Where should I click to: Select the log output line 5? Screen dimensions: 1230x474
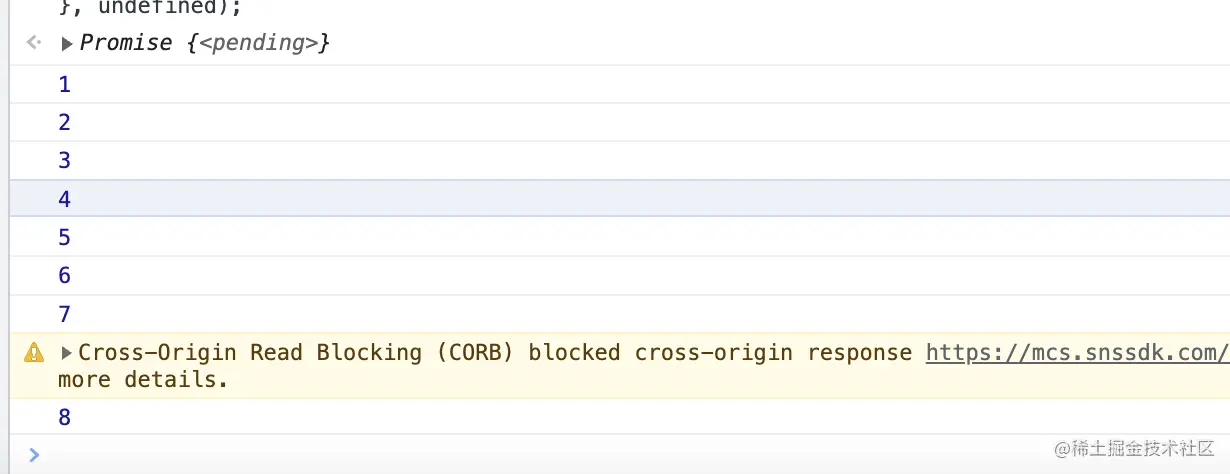click(x=619, y=237)
